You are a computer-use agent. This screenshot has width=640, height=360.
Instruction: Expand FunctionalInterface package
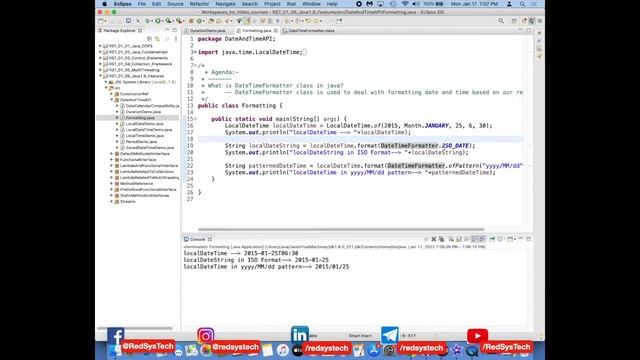pyautogui.click(x=111, y=160)
